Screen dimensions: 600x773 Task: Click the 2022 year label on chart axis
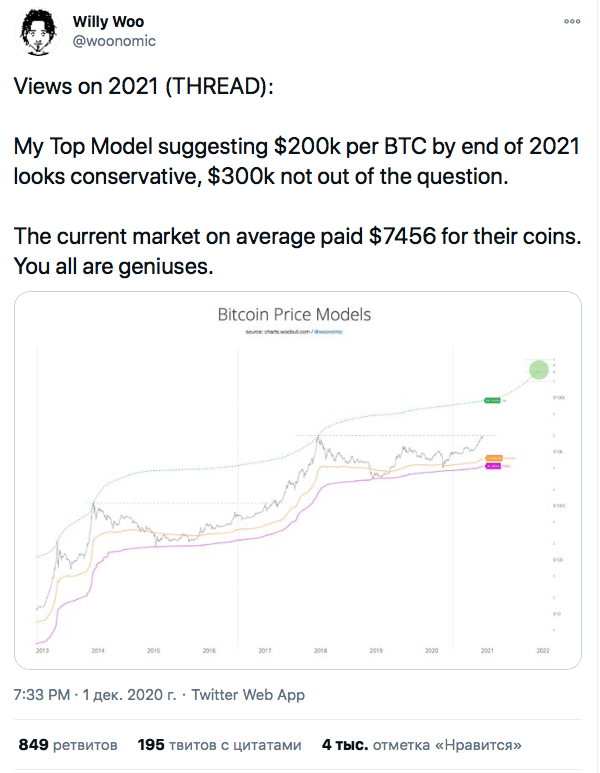541,650
